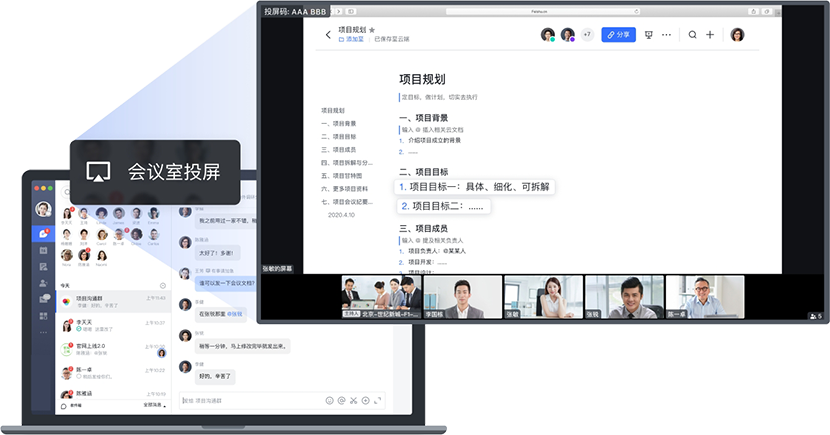Jump to 一、项目背景 in outline
Screen dimensions: 830x435
pos(339,123)
